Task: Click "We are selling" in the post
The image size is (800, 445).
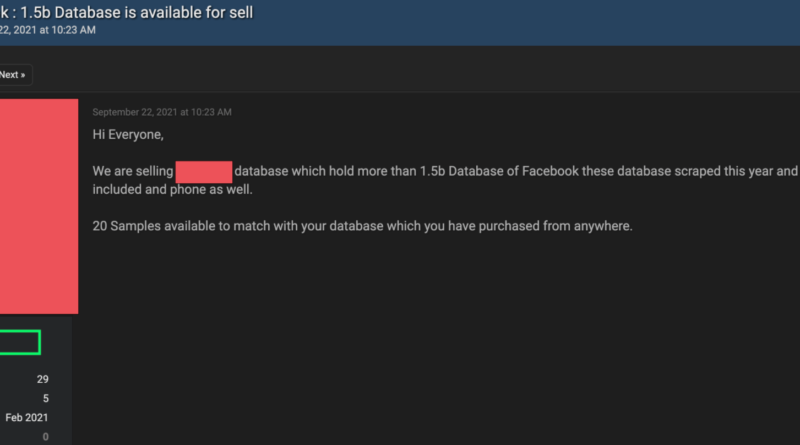Action: [132, 171]
